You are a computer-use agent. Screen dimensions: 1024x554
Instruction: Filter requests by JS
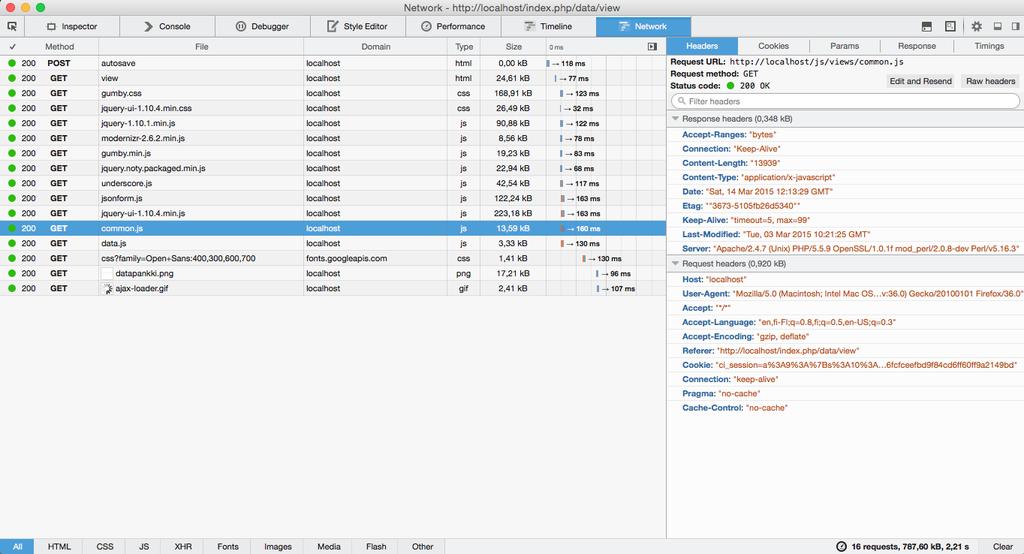[x=144, y=546]
